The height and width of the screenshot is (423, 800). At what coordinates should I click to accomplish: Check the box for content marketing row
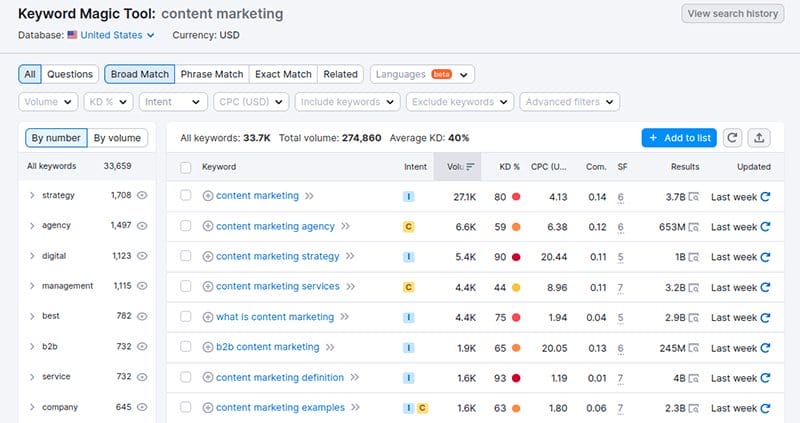(x=186, y=195)
